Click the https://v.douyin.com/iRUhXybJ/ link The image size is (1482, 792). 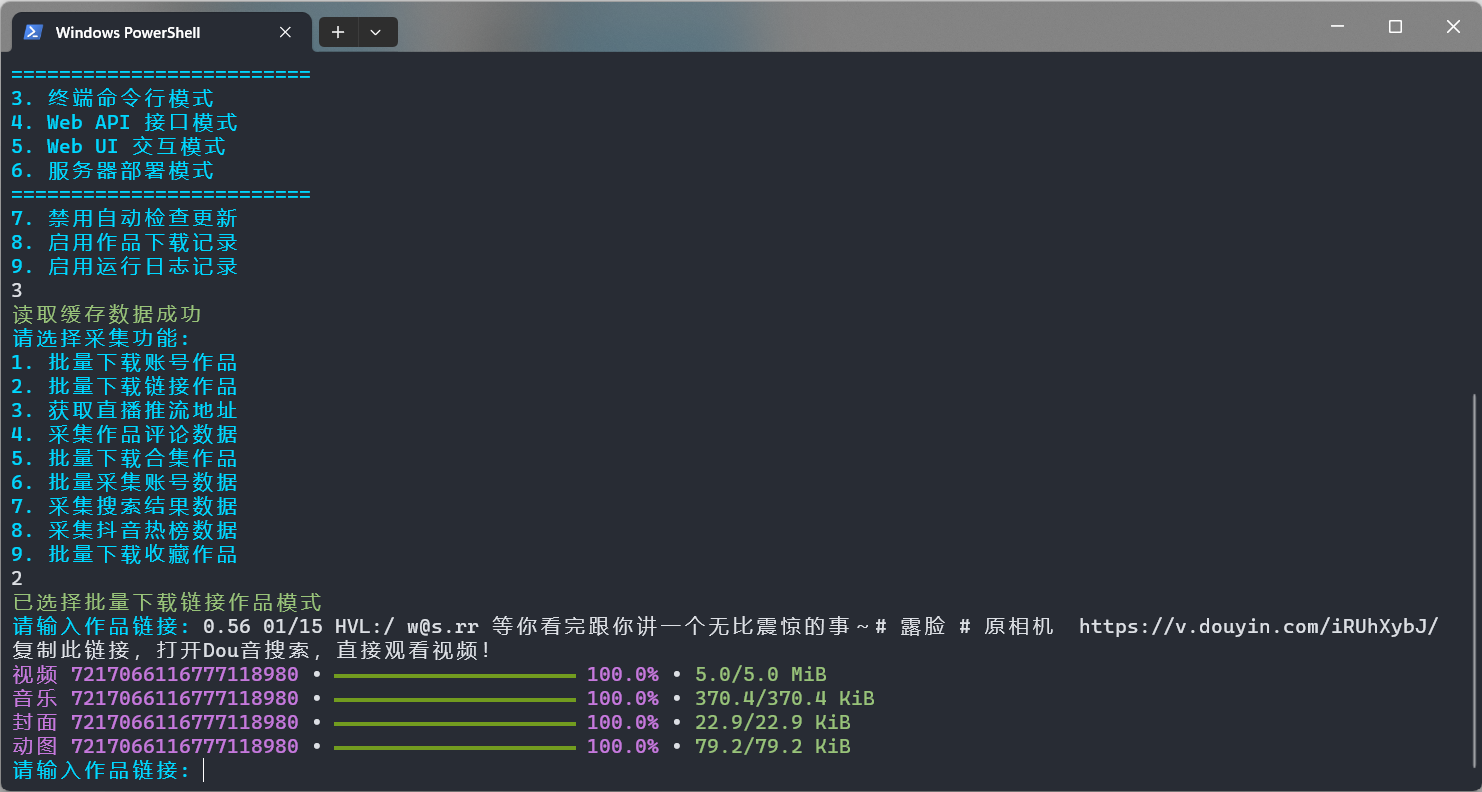point(1259,627)
